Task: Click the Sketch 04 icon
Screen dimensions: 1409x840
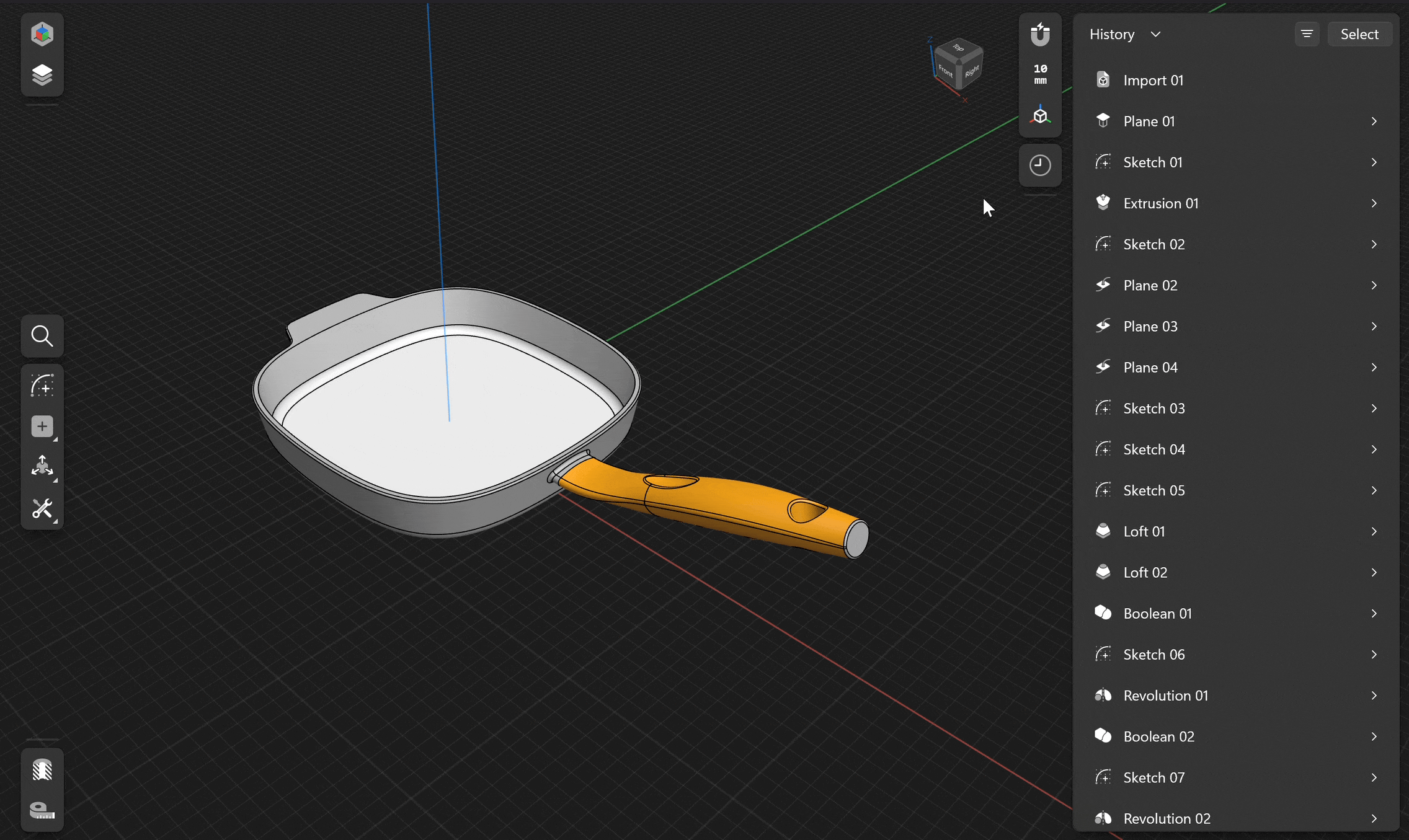Action: pyautogui.click(x=1103, y=449)
